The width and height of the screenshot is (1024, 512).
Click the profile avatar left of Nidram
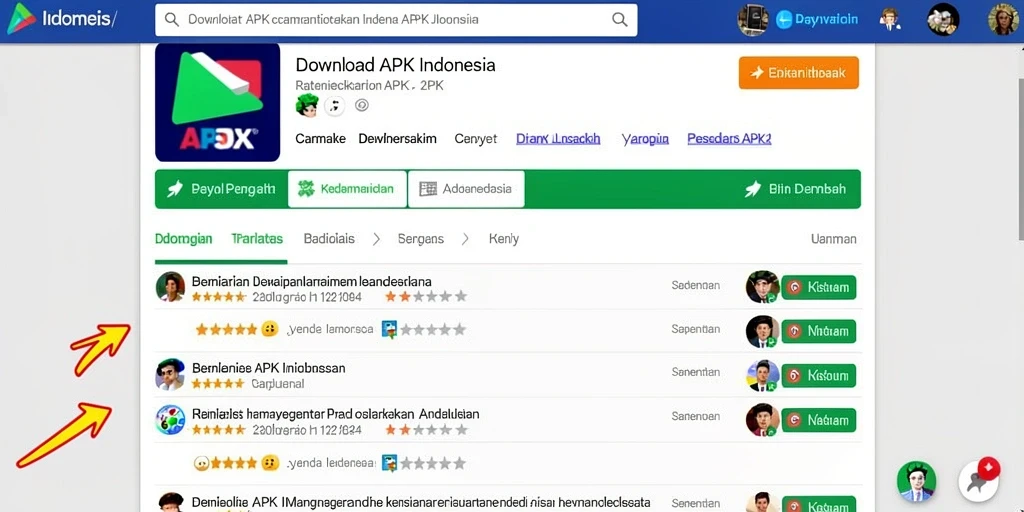(x=762, y=331)
